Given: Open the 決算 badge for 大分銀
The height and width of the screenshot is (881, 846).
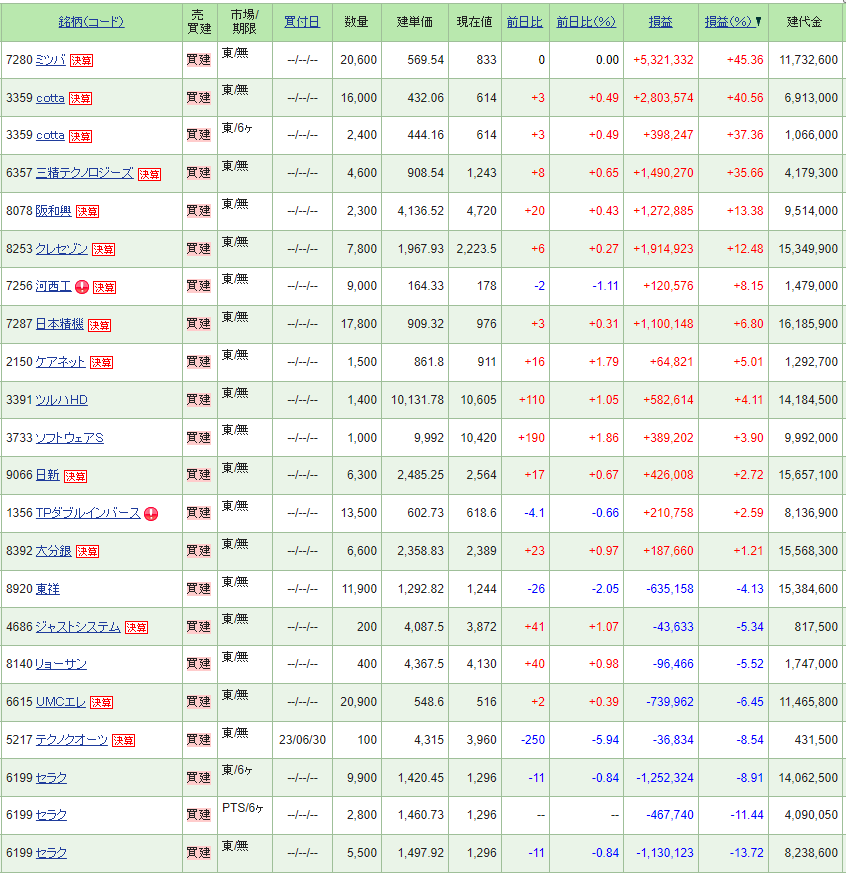Looking at the screenshot, I should pos(88,552).
